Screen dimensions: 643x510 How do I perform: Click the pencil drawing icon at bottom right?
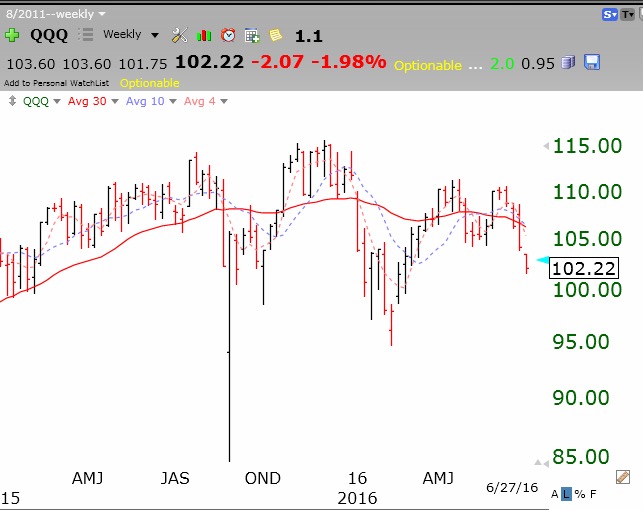[622, 477]
